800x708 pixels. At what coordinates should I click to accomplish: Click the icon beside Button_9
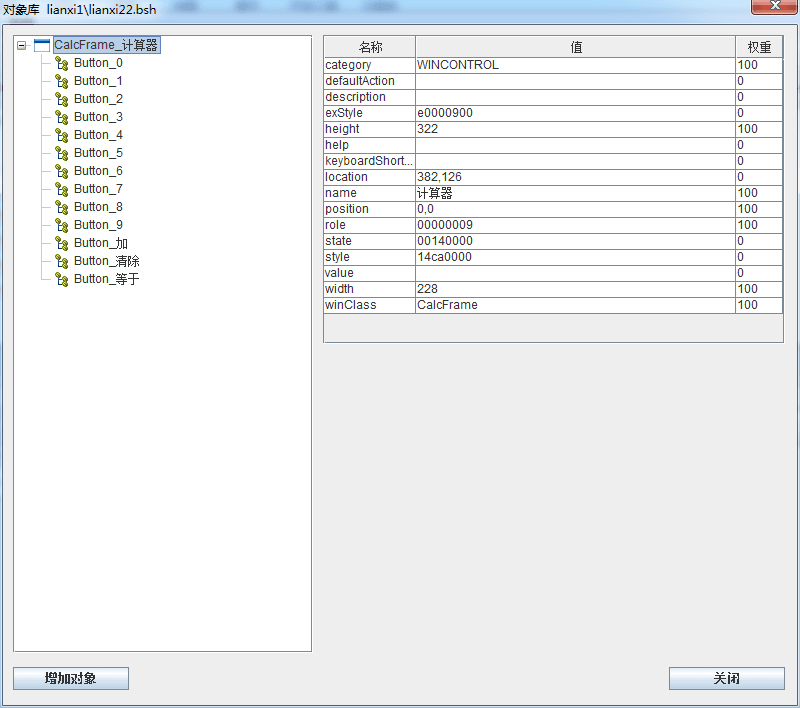[61, 225]
